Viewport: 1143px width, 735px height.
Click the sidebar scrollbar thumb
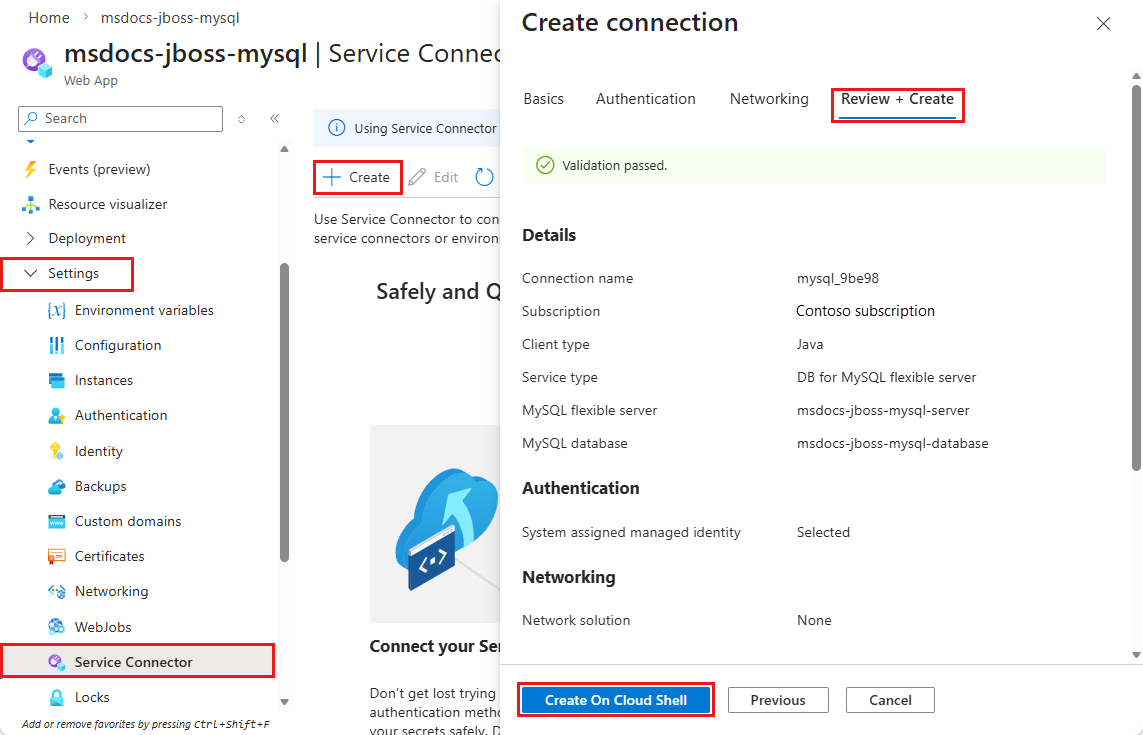pos(284,412)
